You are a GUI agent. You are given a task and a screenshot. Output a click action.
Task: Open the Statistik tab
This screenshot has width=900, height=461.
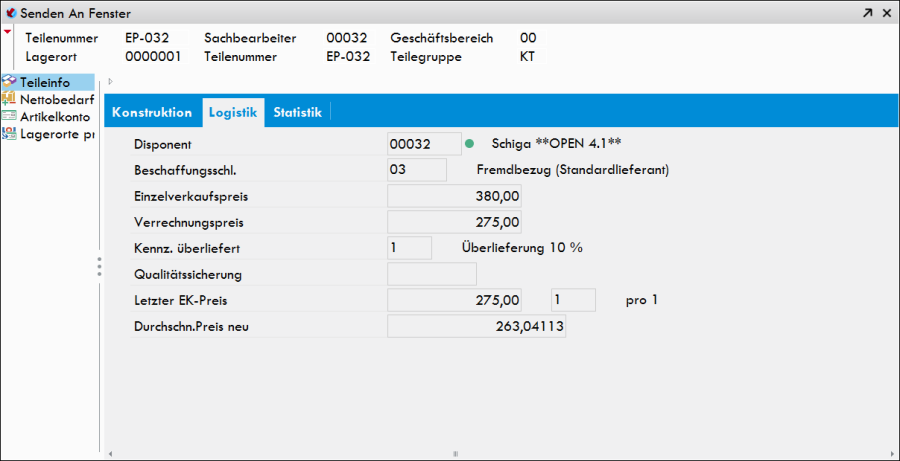[x=297, y=112]
